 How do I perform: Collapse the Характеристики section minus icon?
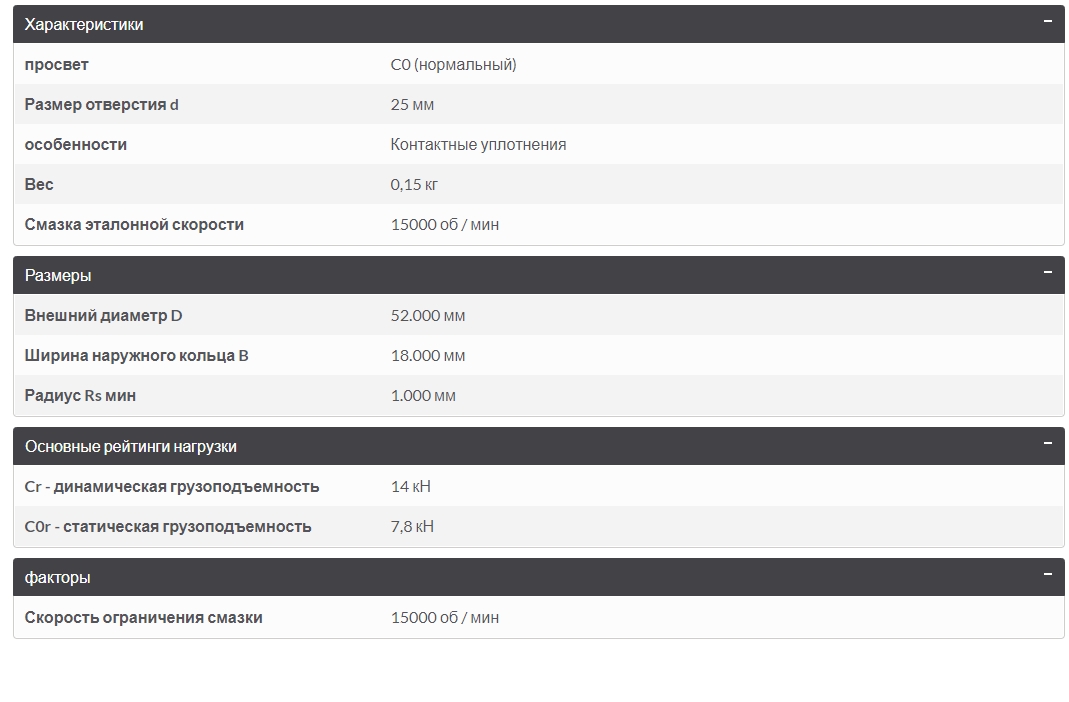pos(1048,21)
